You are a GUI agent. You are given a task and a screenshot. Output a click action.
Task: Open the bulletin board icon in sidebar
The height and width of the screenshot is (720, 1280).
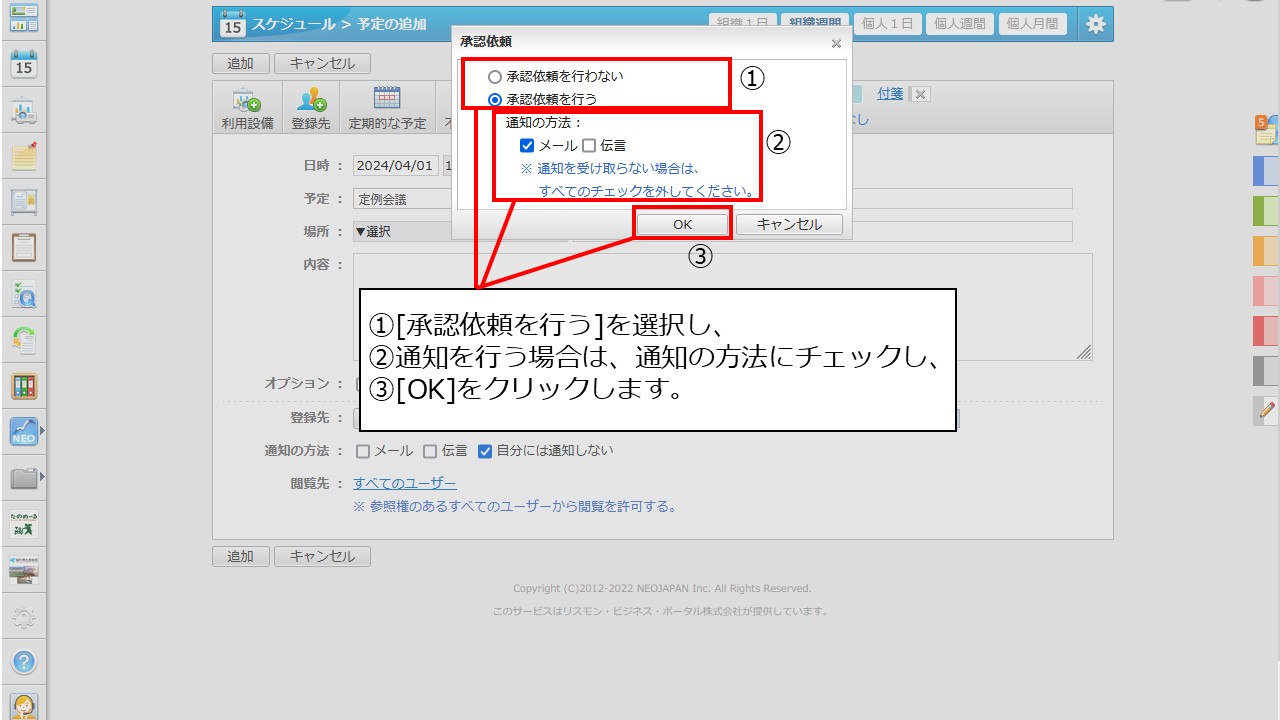(23, 201)
